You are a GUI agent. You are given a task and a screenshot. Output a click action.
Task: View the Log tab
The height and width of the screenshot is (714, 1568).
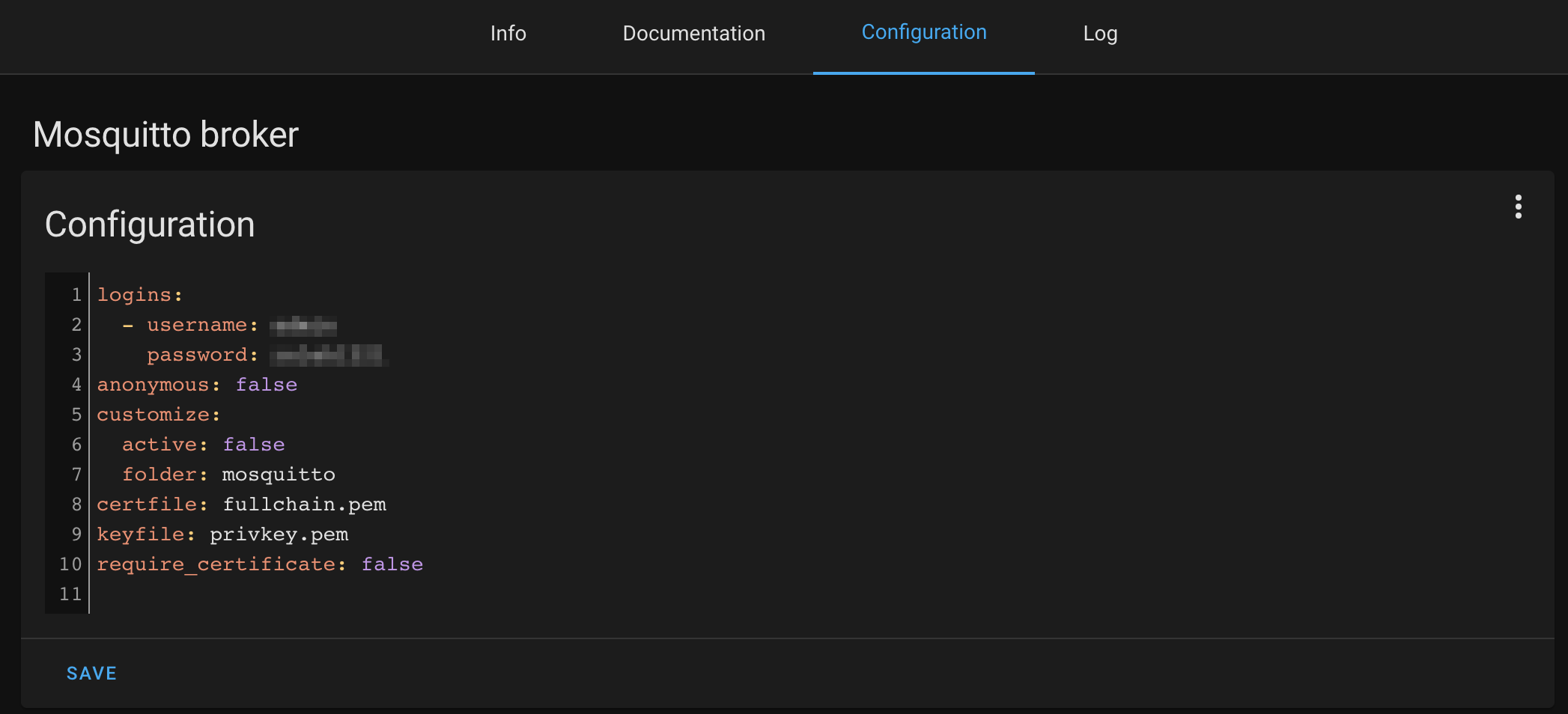[1100, 34]
